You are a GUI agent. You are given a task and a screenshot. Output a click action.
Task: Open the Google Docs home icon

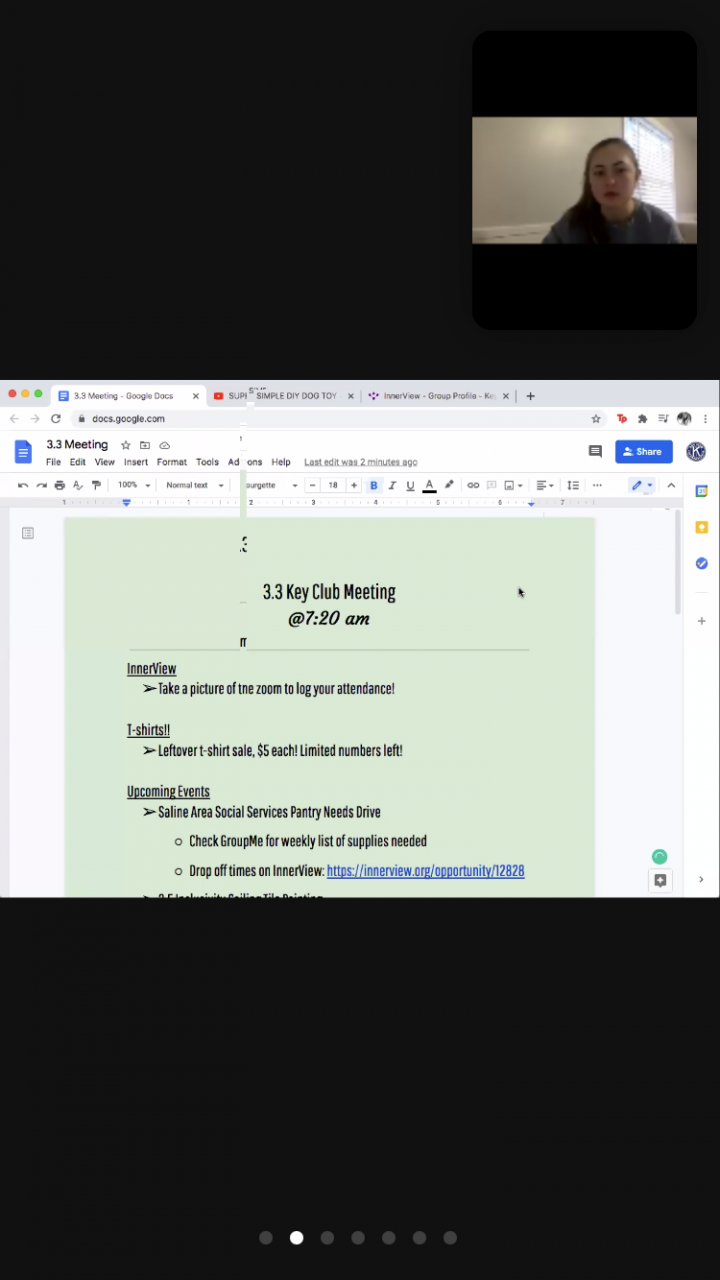[23, 451]
